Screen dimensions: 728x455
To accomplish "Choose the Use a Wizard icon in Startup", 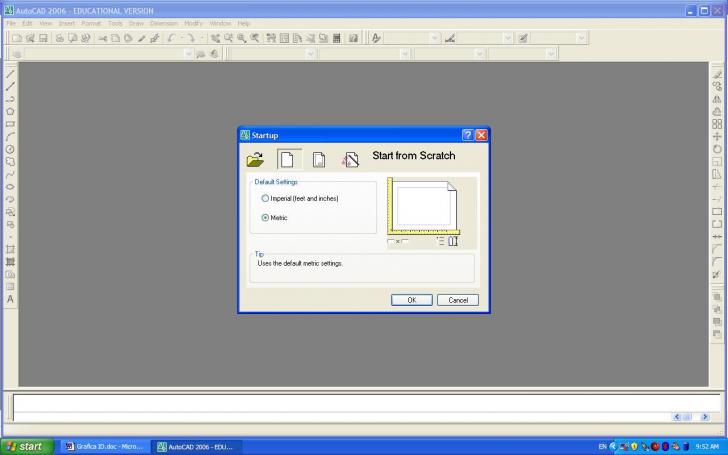I will [x=351, y=160].
